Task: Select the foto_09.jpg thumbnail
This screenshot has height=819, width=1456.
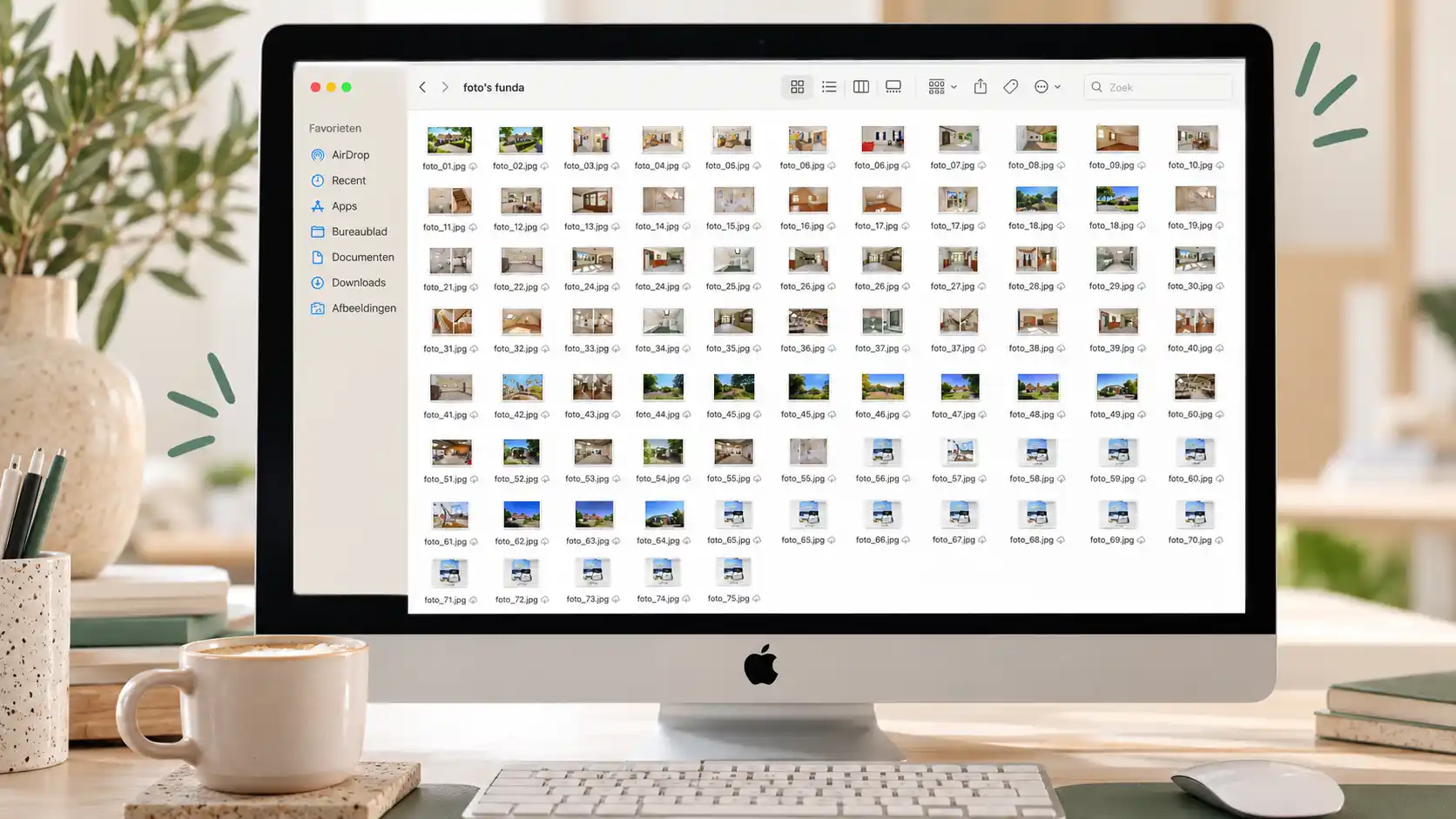Action: click(x=1117, y=138)
